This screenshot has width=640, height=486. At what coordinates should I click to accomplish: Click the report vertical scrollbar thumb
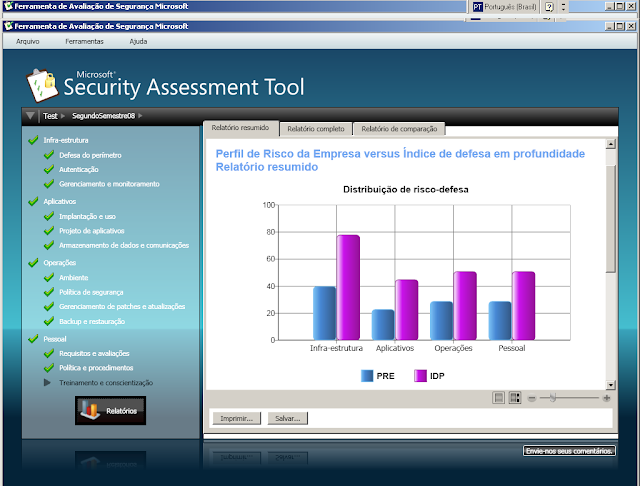click(x=611, y=219)
